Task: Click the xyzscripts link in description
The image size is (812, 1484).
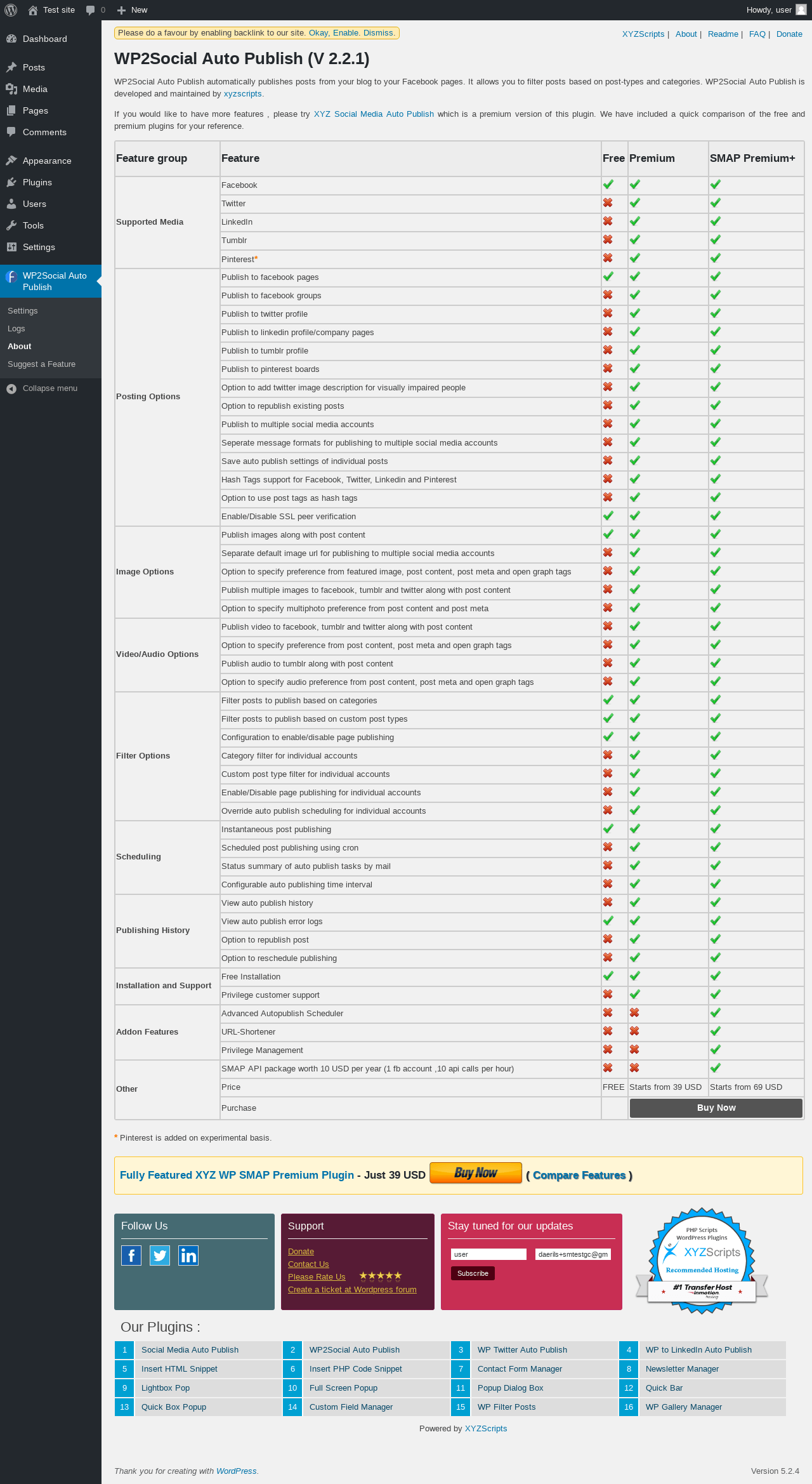Action: (242, 94)
